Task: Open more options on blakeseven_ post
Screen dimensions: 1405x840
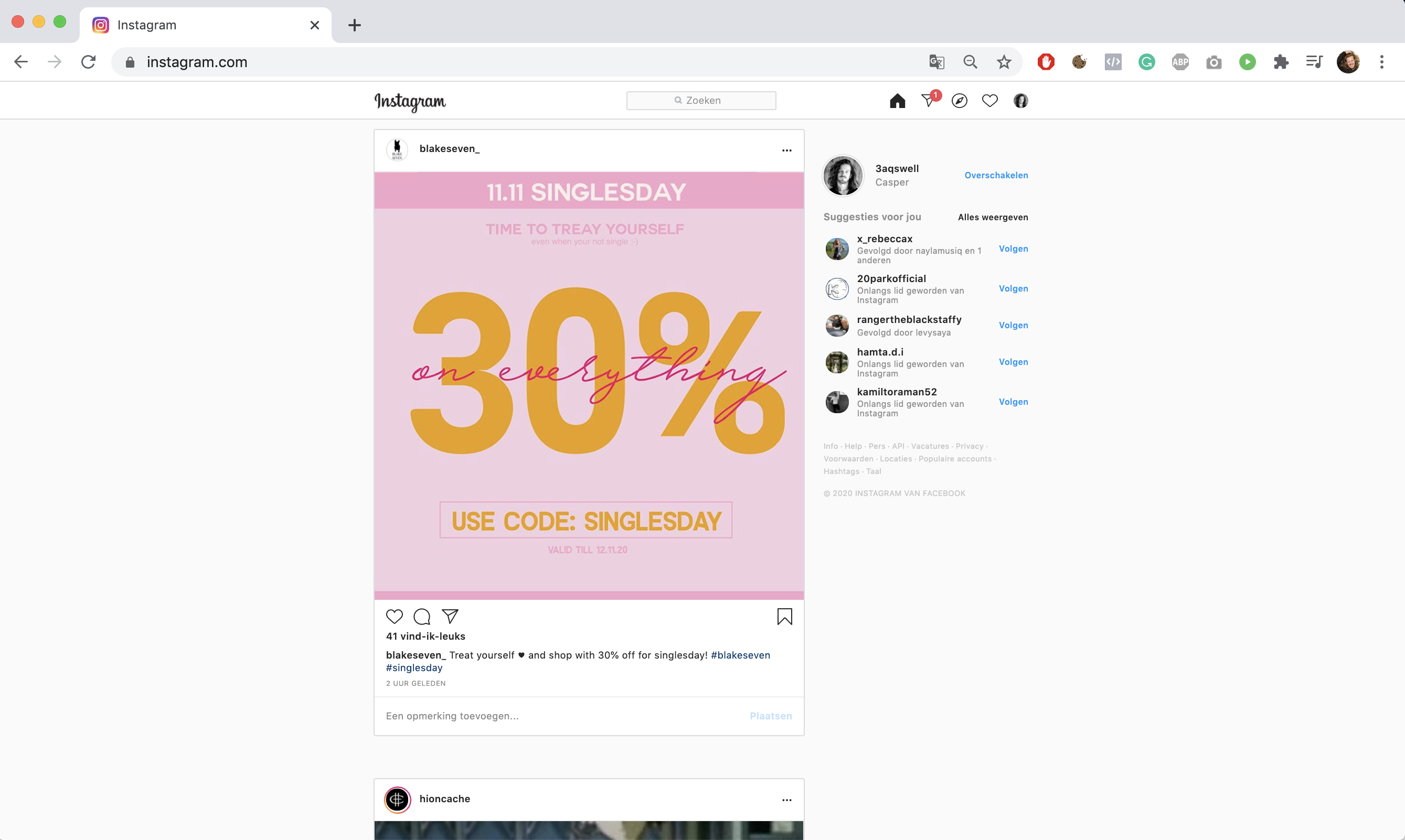Action: point(786,150)
